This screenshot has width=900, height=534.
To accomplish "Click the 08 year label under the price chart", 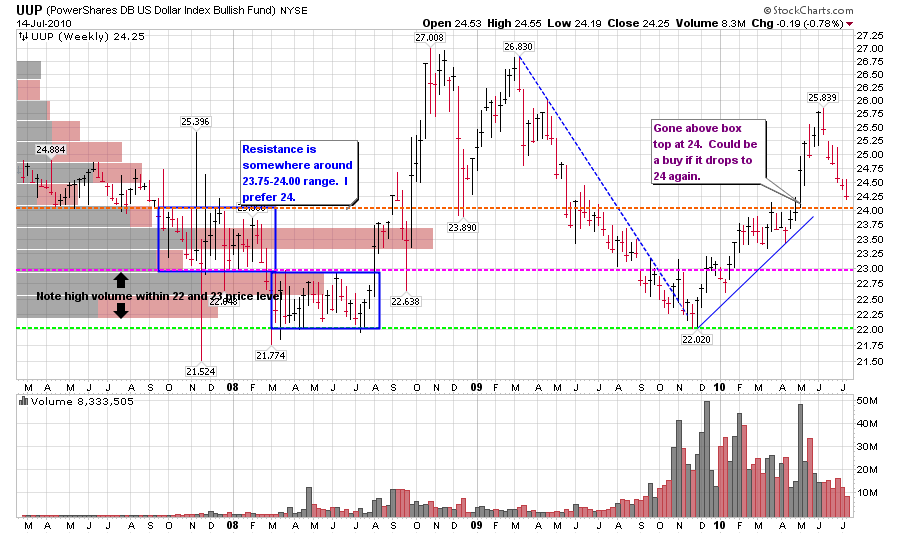I will (232, 388).
